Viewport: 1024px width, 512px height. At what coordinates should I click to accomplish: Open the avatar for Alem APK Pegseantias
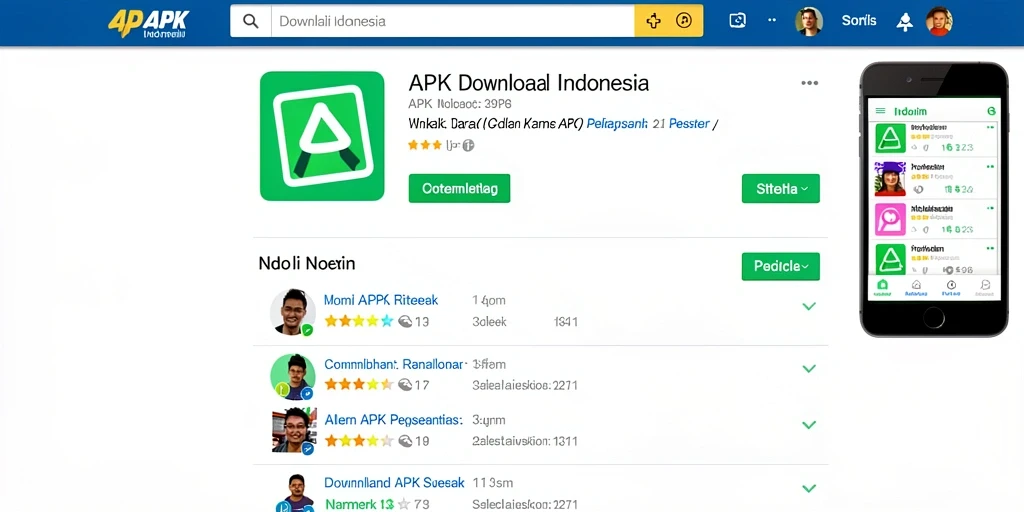pyautogui.click(x=294, y=431)
